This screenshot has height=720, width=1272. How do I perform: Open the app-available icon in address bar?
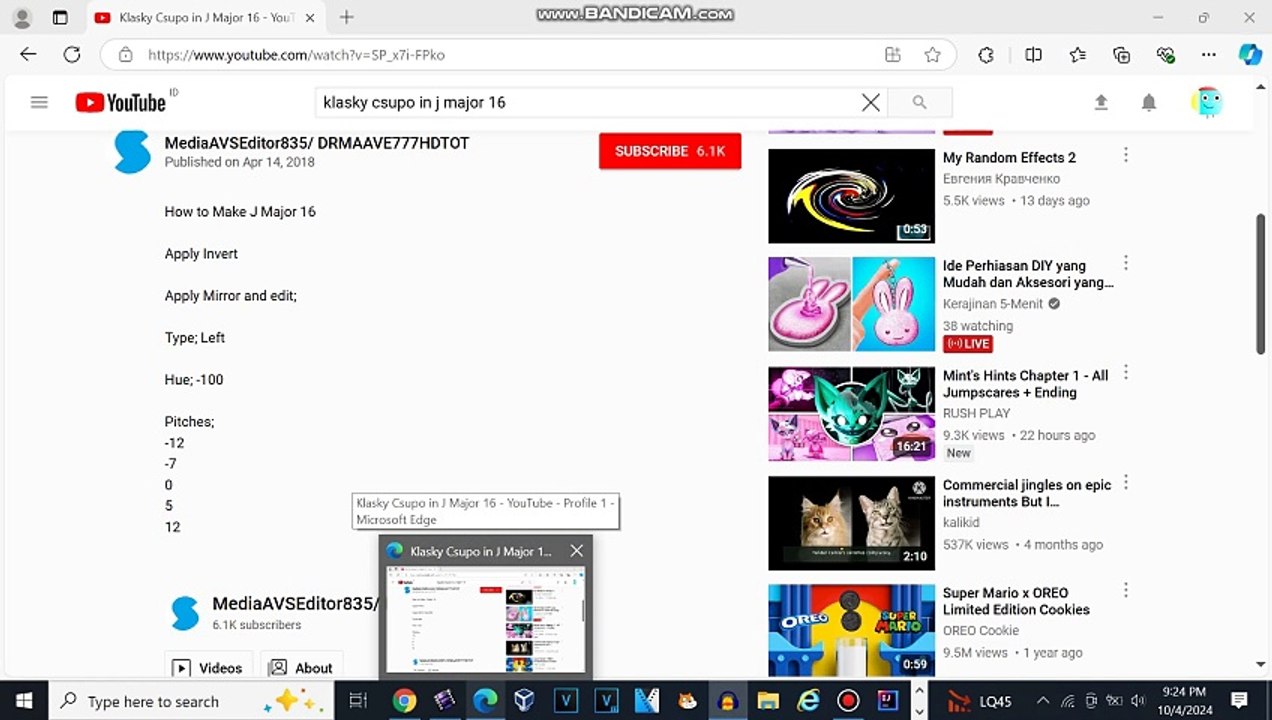coord(893,55)
